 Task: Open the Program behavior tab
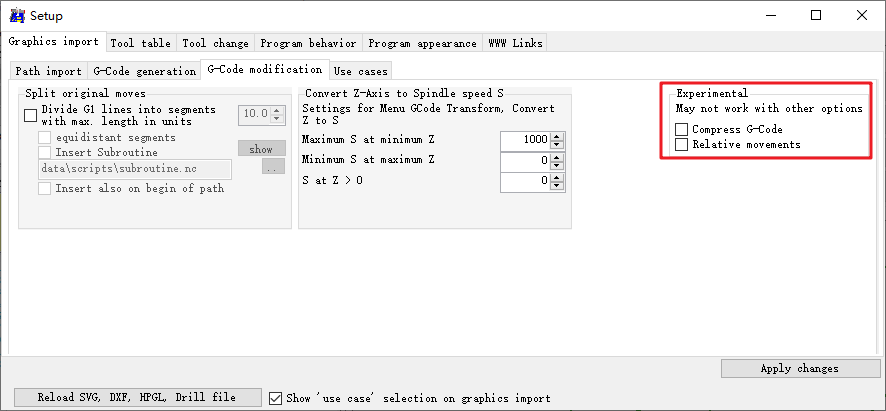(308, 43)
